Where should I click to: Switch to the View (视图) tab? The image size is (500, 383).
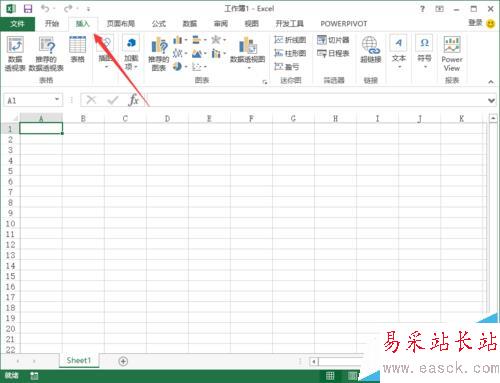(252, 23)
